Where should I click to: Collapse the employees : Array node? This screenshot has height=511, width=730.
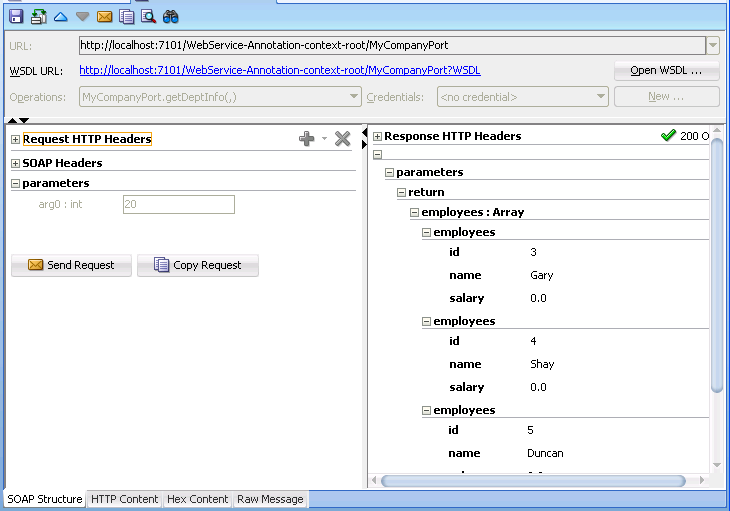point(414,213)
